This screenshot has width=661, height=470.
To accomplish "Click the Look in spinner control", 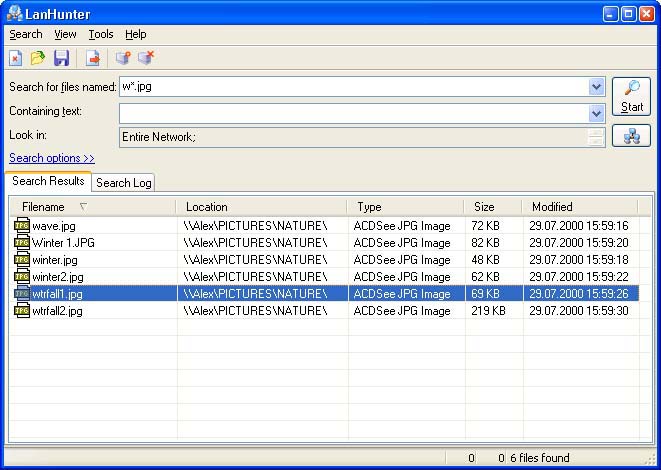I will [596, 137].
